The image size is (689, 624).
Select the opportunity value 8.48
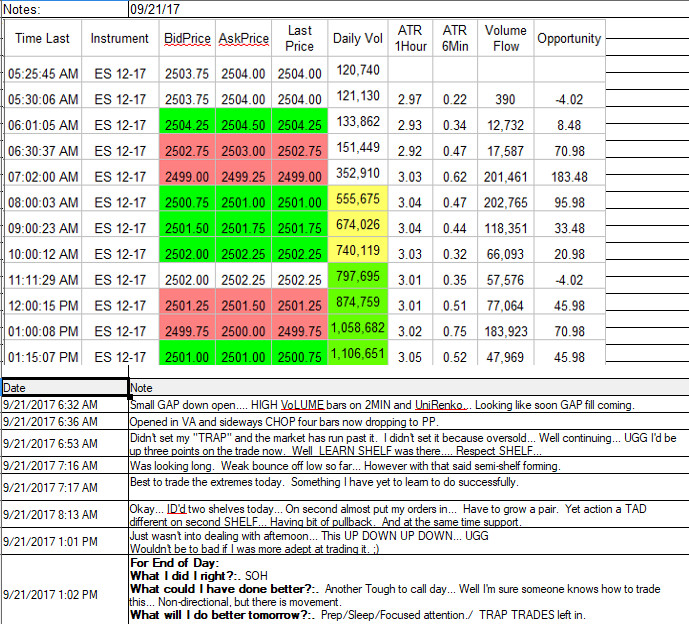coord(569,121)
